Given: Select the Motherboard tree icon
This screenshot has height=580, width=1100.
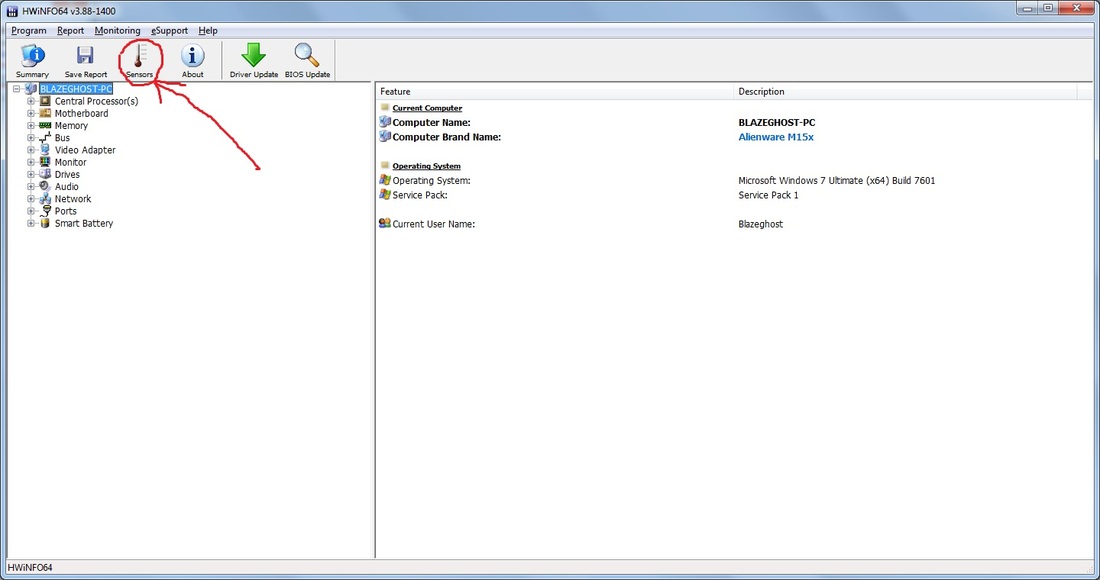Looking at the screenshot, I should pyautogui.click(x=46, y=113).
